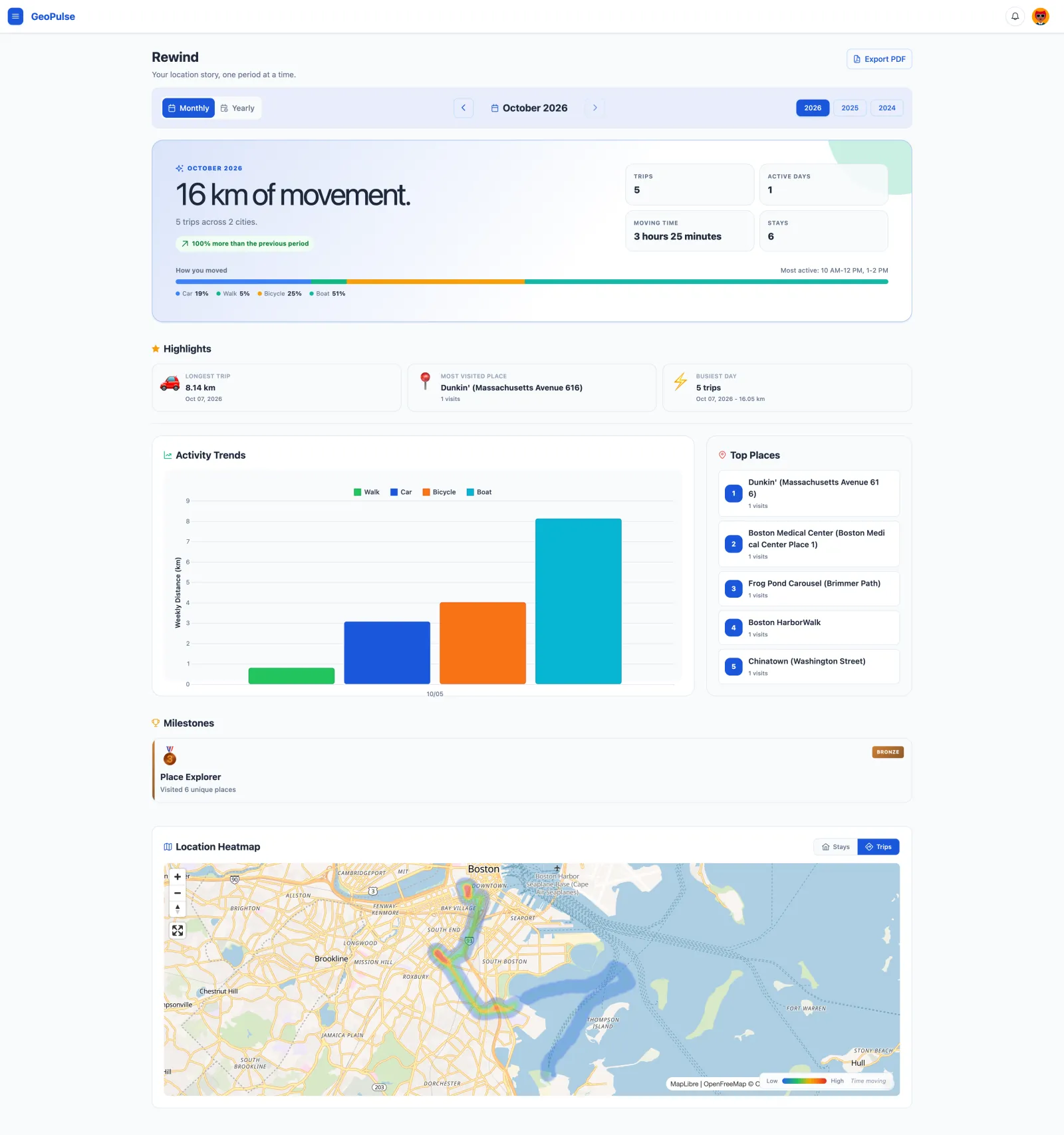Zoom out on the heatmap map
This screenshot has width=1064, height=1135.
(178, 893)
